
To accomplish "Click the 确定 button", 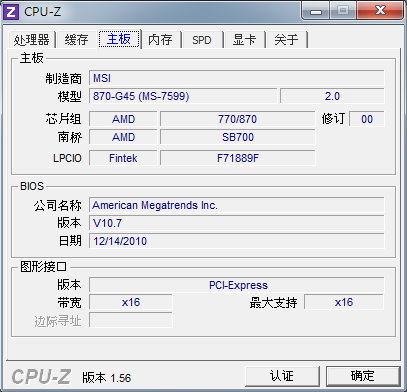I will click(363, 376).
